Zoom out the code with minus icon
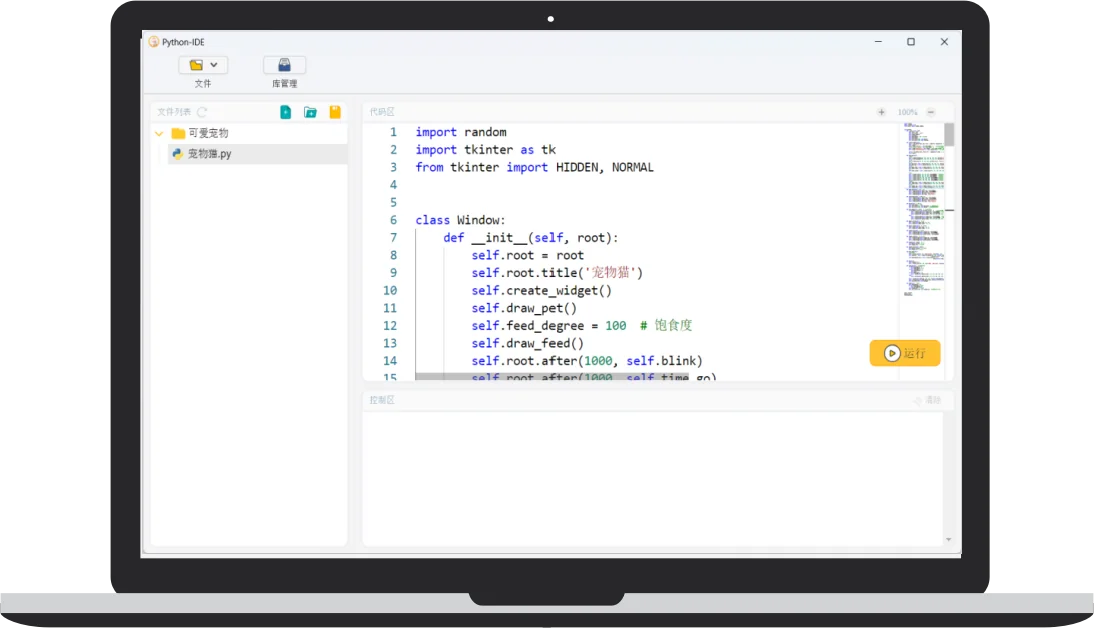 click(931, 112)
